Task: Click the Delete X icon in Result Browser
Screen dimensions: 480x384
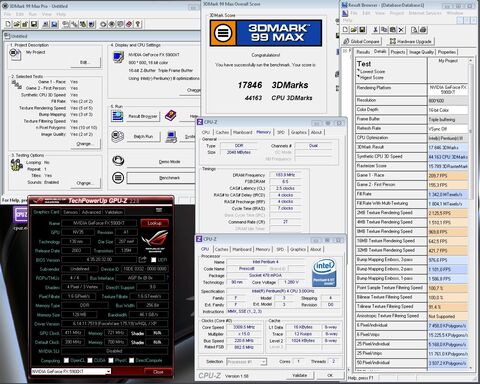Action: (x=401, y=30)
